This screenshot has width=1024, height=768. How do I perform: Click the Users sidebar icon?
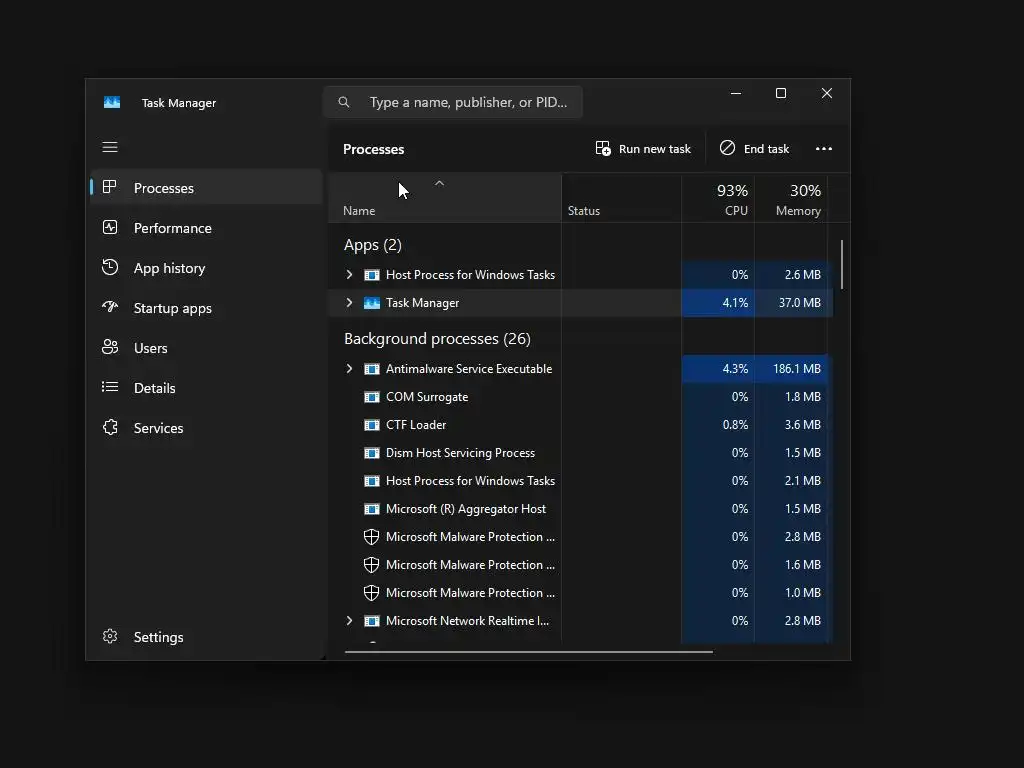click(x=110, y=347)
